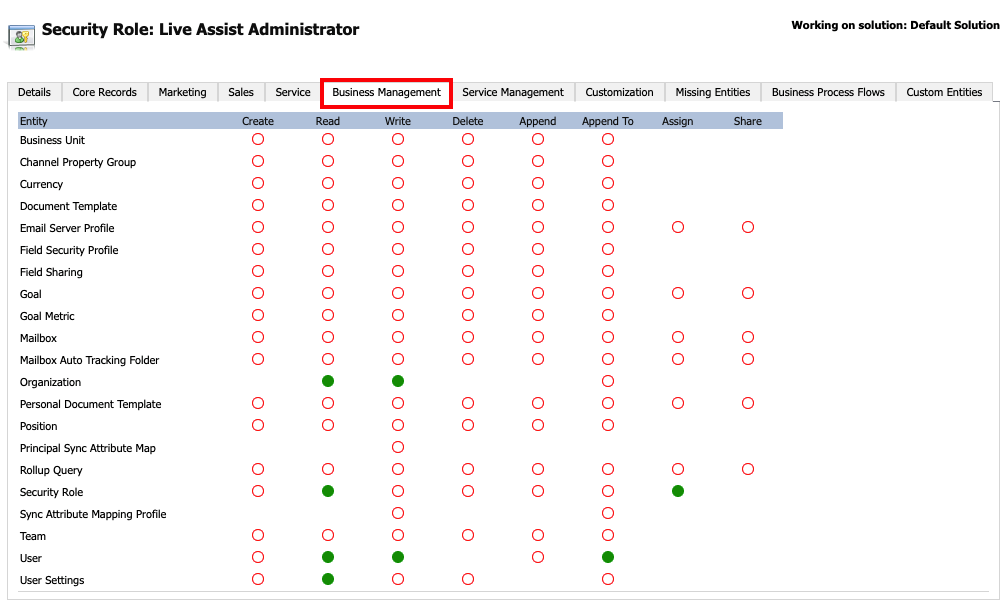1005x602 pixels.
Task: Select the Mailbox entity label
Action: [38, 339]
